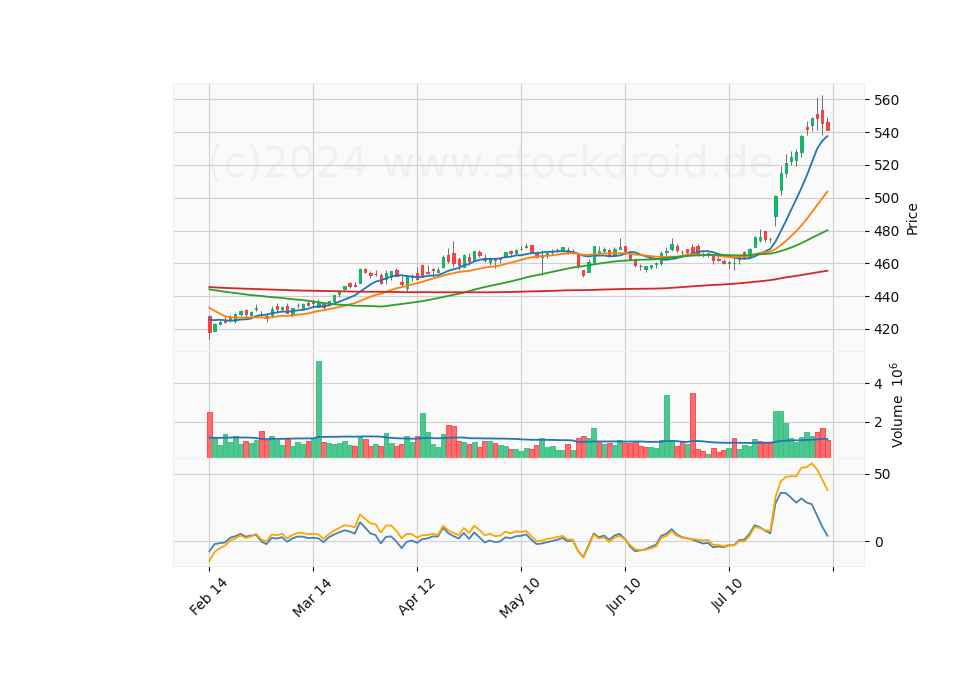Click the Feb 14 date label
The width and height of the screenshot is (960, 690).
[208, 596]
